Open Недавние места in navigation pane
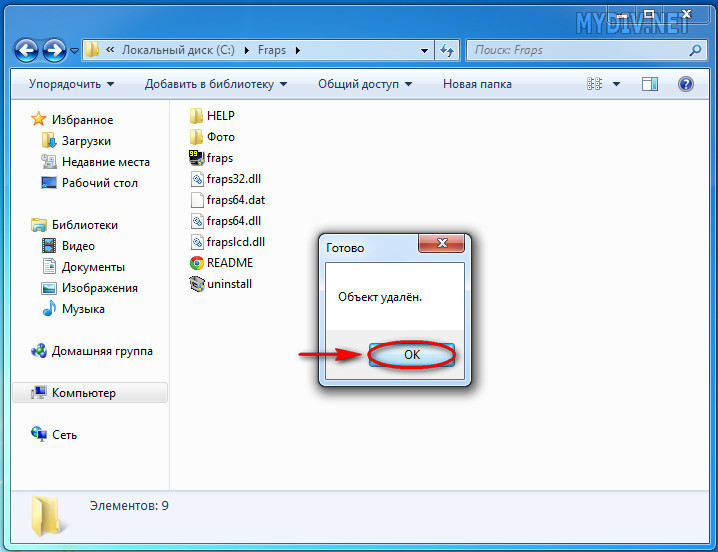This screenshot has width=718, height=552. 106,162
